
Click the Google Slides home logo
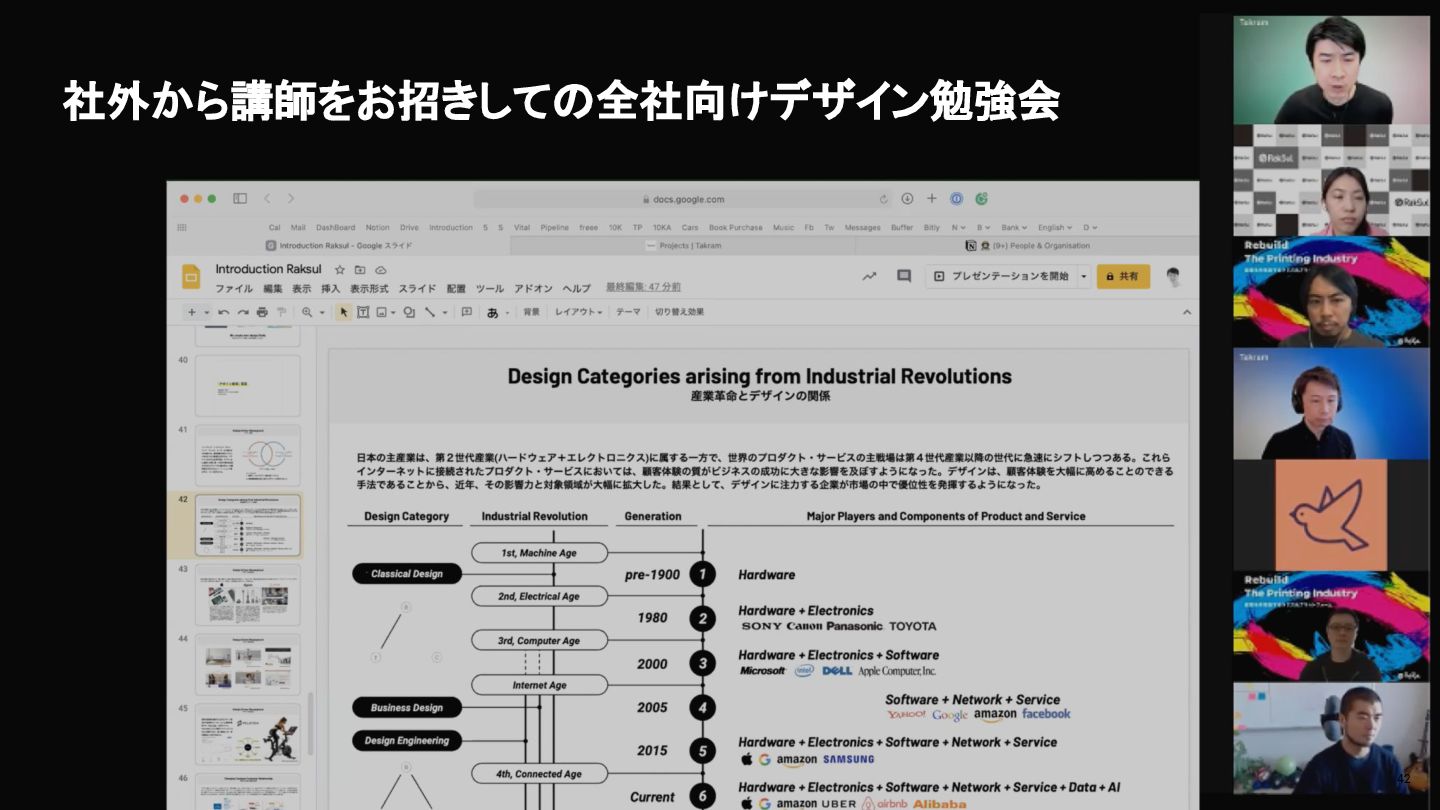(191, 277)
